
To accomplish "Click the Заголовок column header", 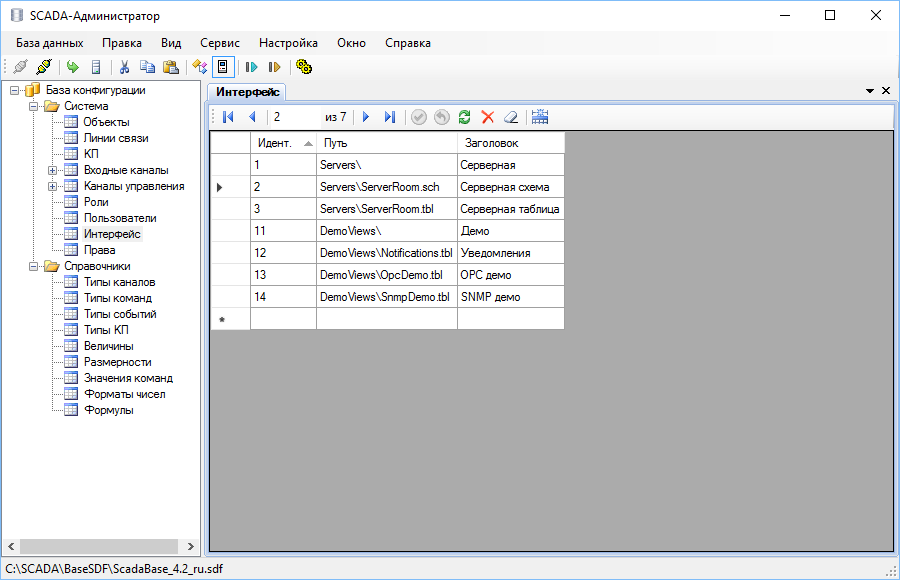I will (511, 143).
